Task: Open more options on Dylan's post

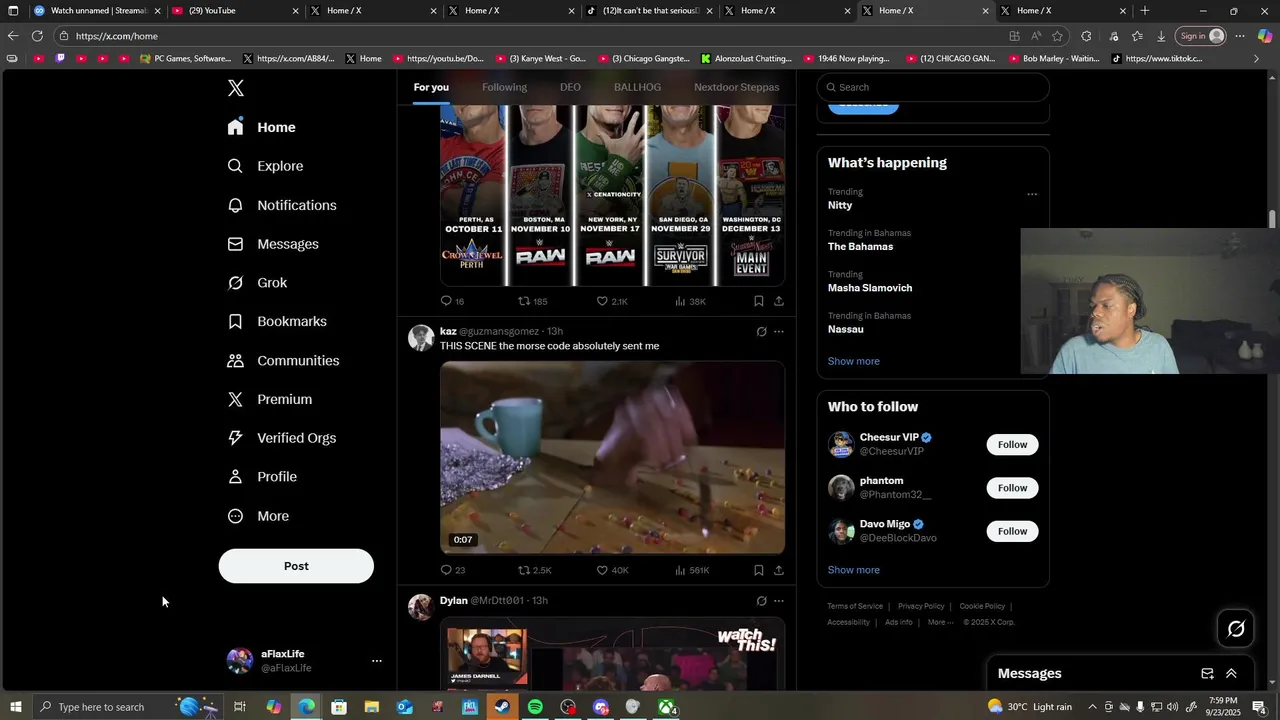Action: click(x=779, y=601)
